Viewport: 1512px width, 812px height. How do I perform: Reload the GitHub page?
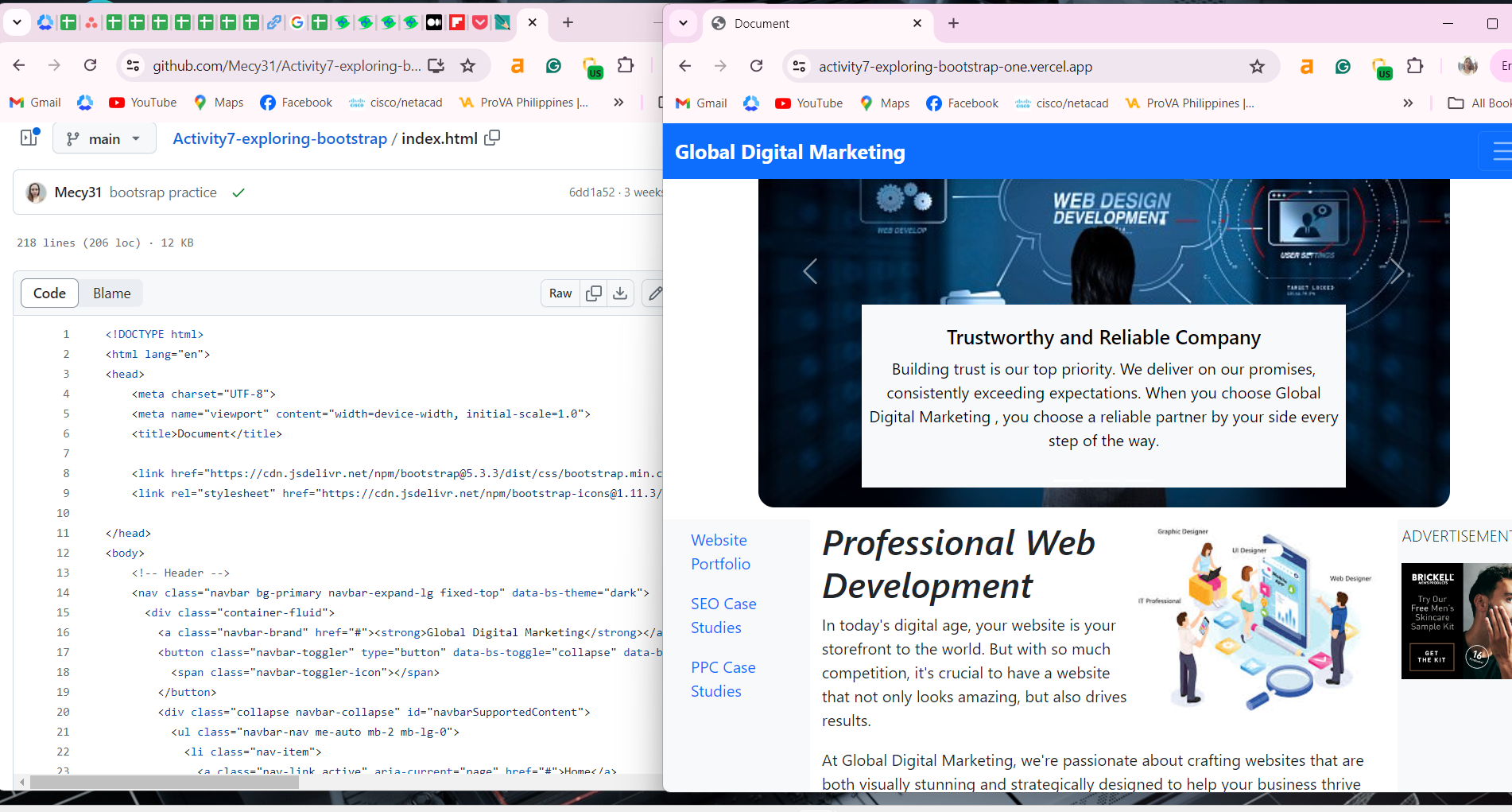(x=90, y=66)
